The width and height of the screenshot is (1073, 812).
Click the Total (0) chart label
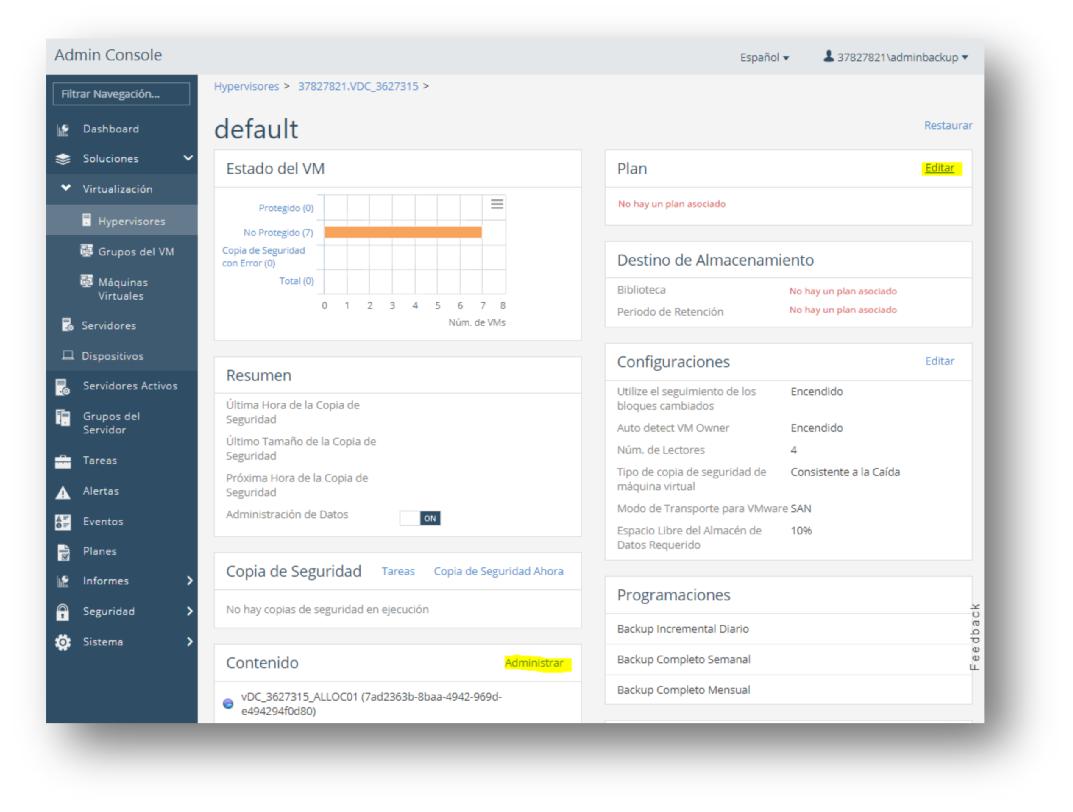[296, 280]
